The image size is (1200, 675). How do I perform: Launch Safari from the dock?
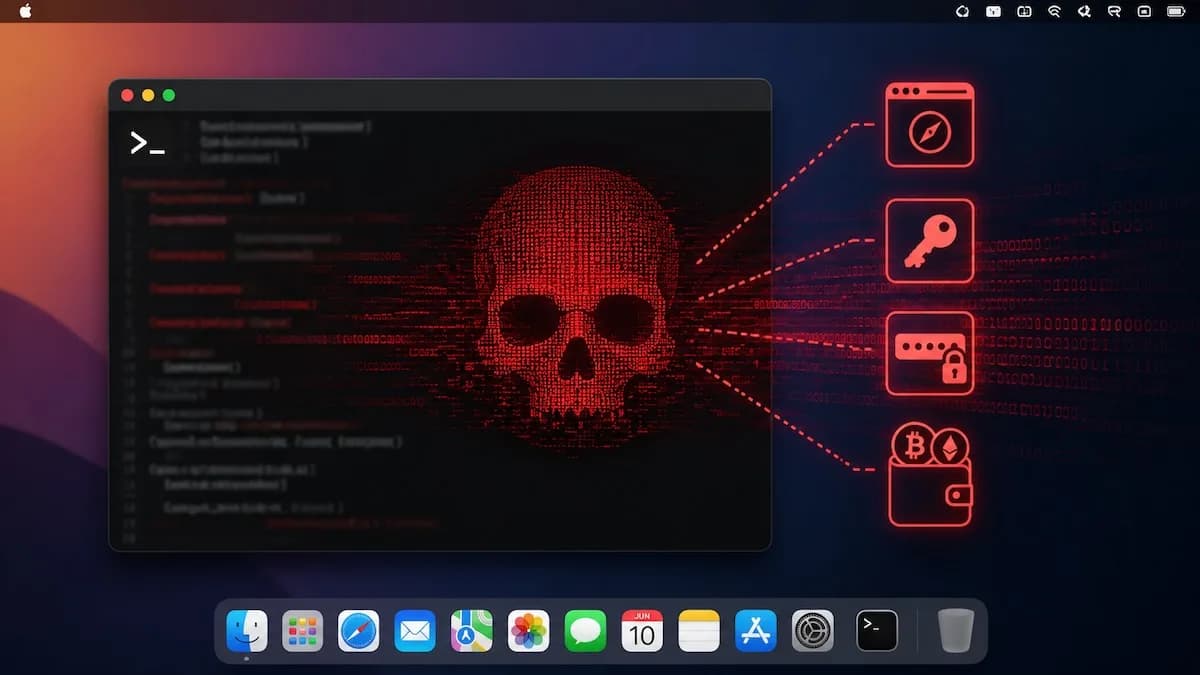(x=359, y=631)
